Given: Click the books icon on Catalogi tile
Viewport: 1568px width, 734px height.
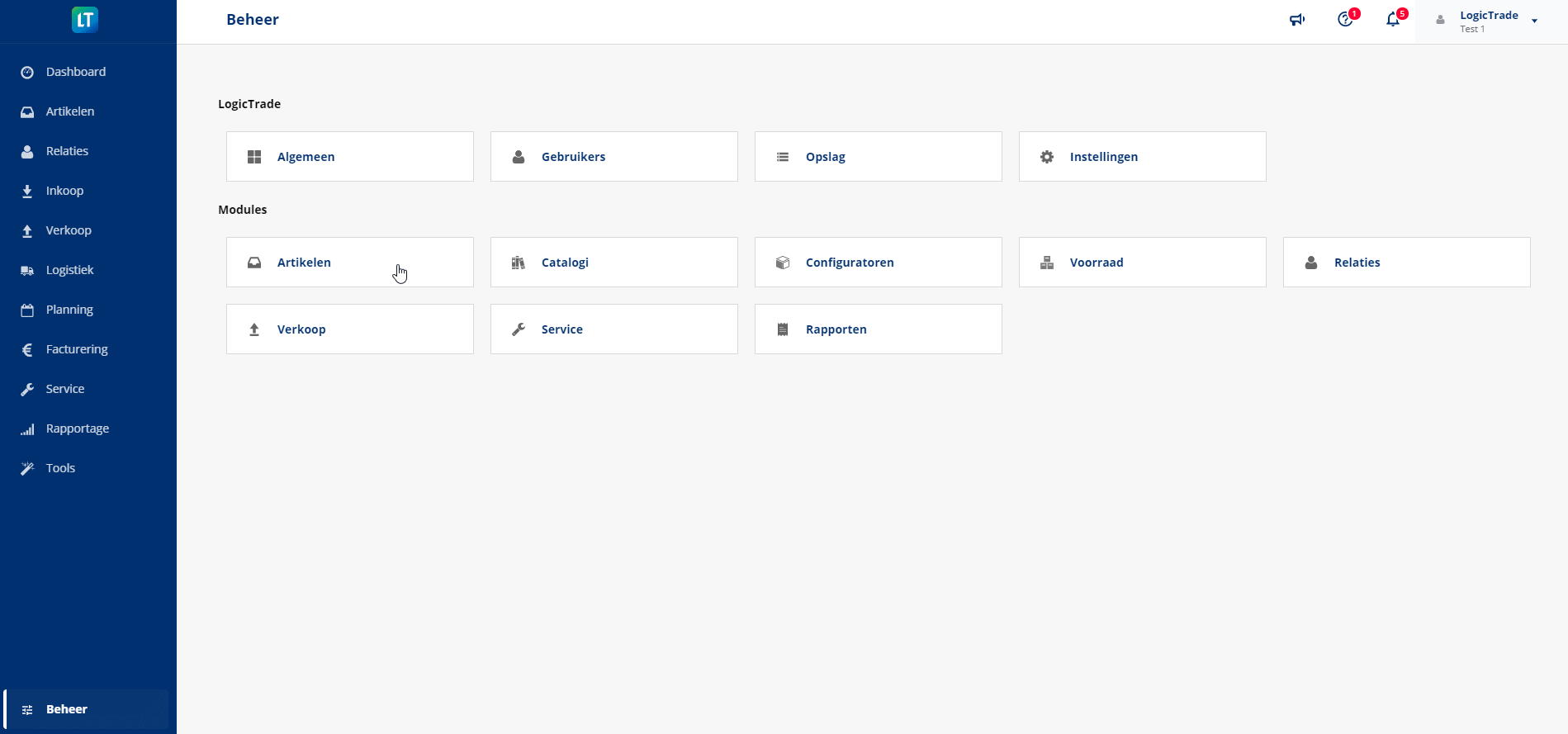Looking at the screenshot, I should tap(519, 263).
